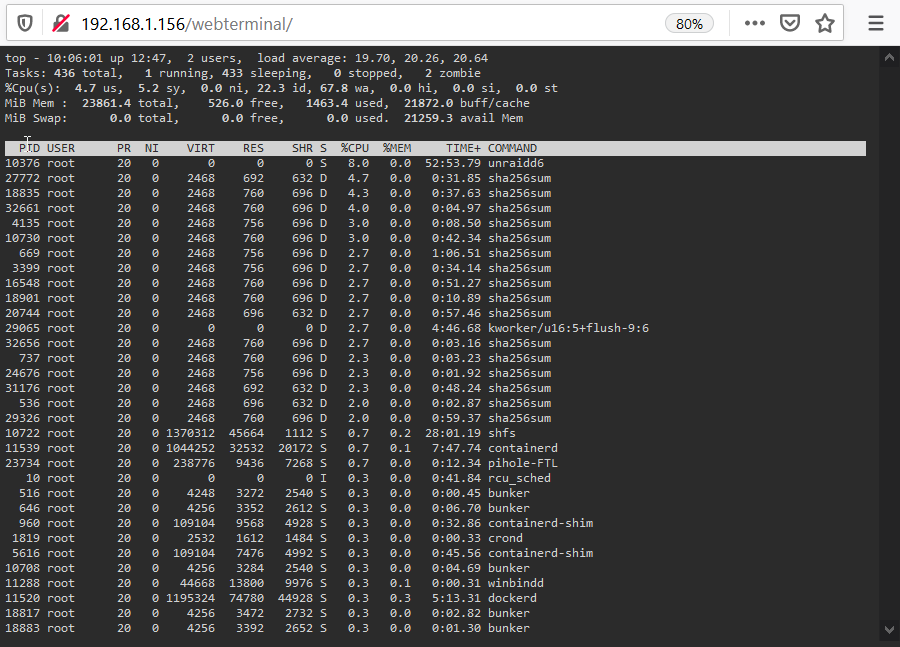Viewport: 900px width, 647px height.
Task: Click the sha256sum command in row 18835
Action: tap(519, 193)
